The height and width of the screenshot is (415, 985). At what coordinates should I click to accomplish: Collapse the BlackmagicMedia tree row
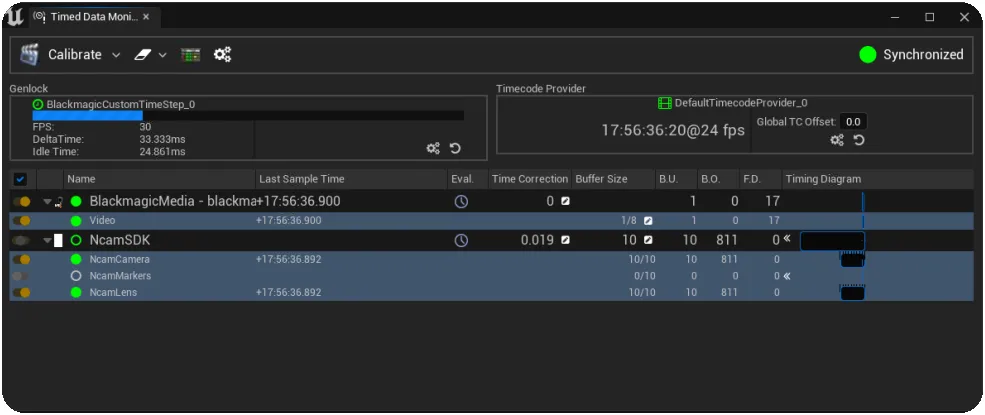coord(46,202)
